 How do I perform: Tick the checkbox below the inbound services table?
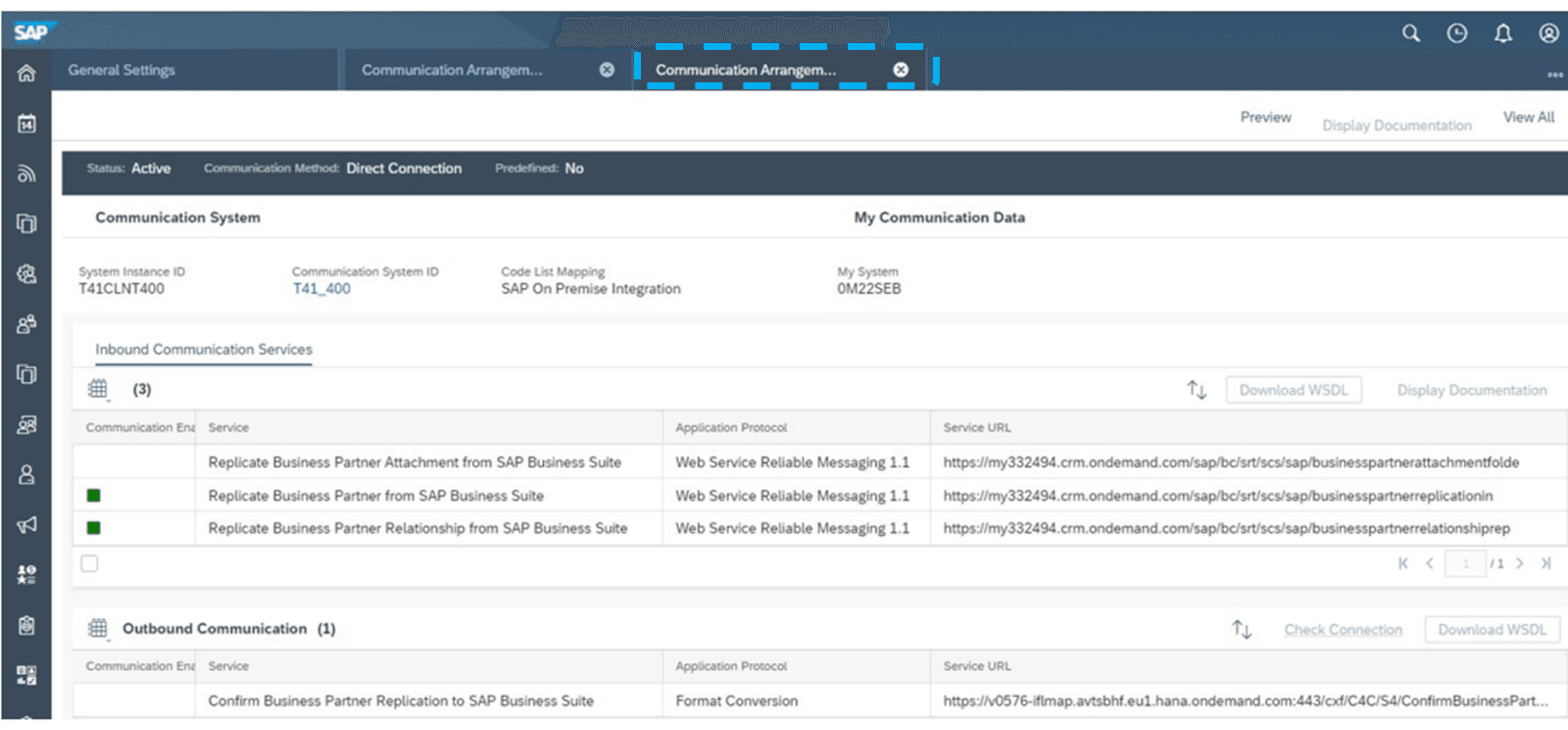(89, 563)
